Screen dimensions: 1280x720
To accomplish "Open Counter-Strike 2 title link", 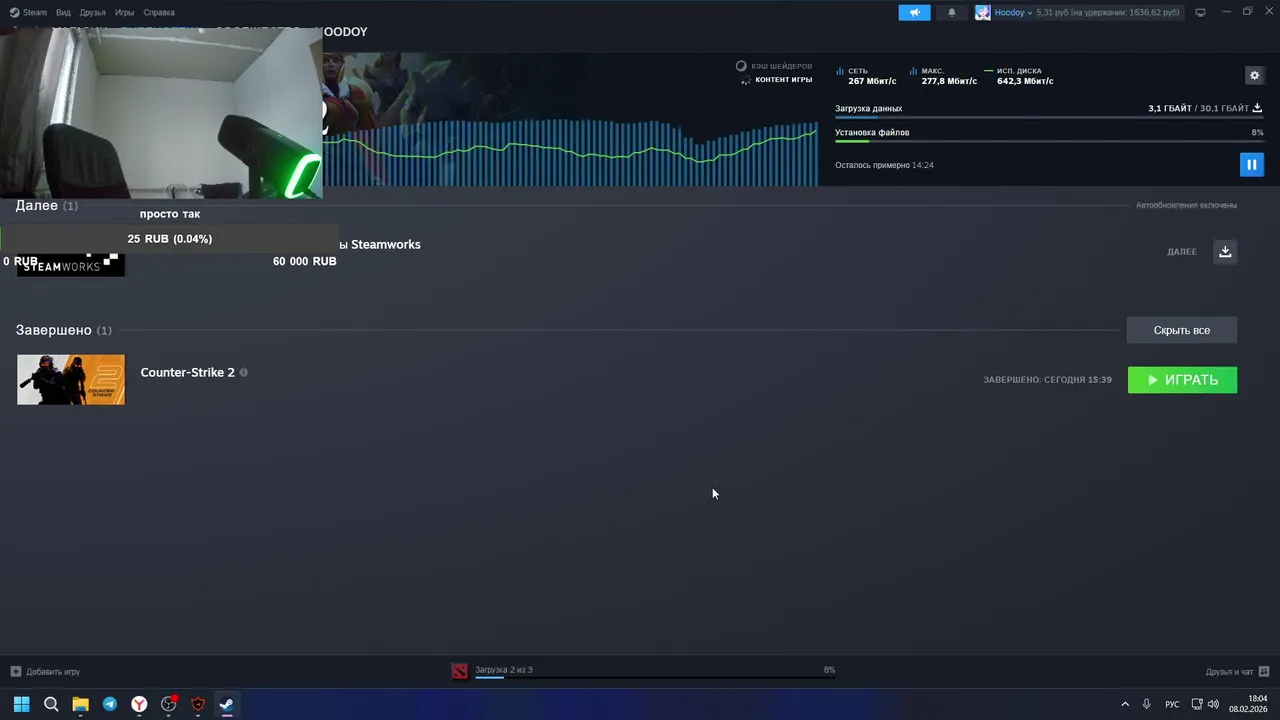I will (188, 372).
